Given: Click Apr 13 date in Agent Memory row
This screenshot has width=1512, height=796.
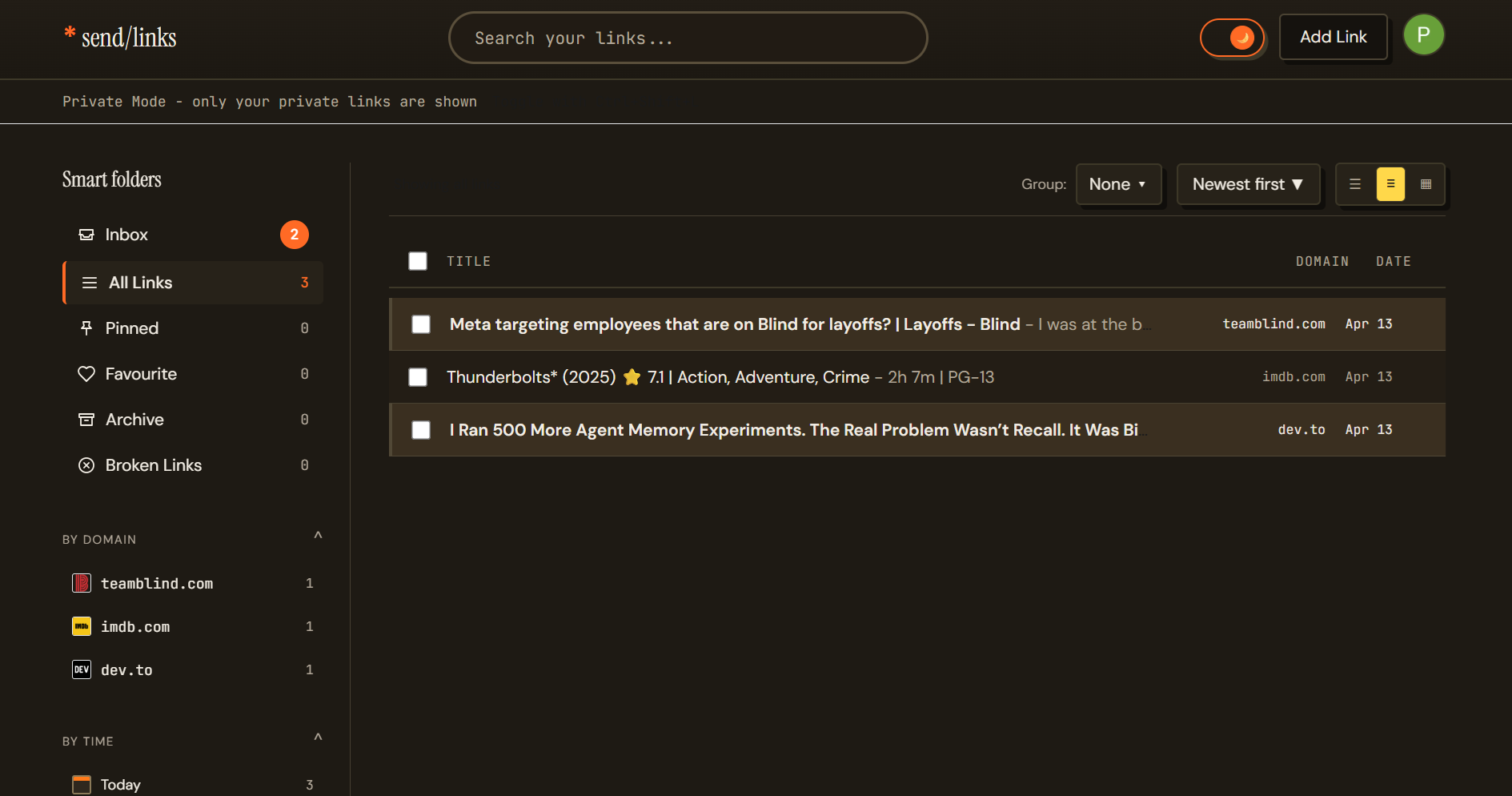Looking at the screenshot, I should [x=1369, y=429].
